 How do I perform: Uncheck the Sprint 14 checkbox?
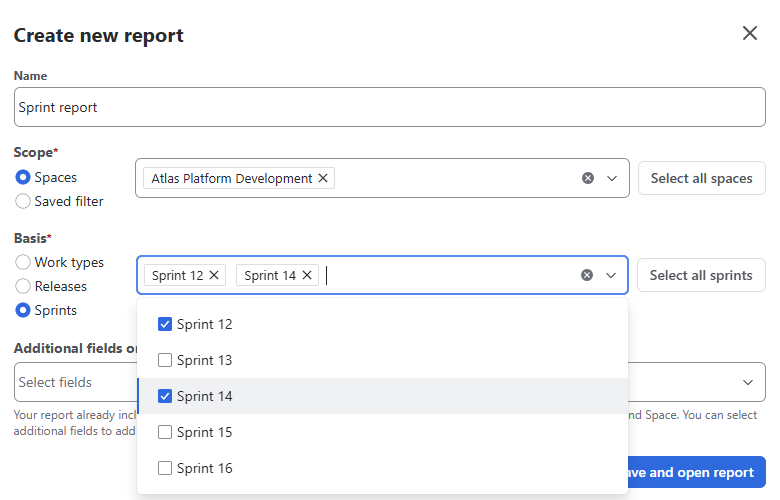(166, 396)
